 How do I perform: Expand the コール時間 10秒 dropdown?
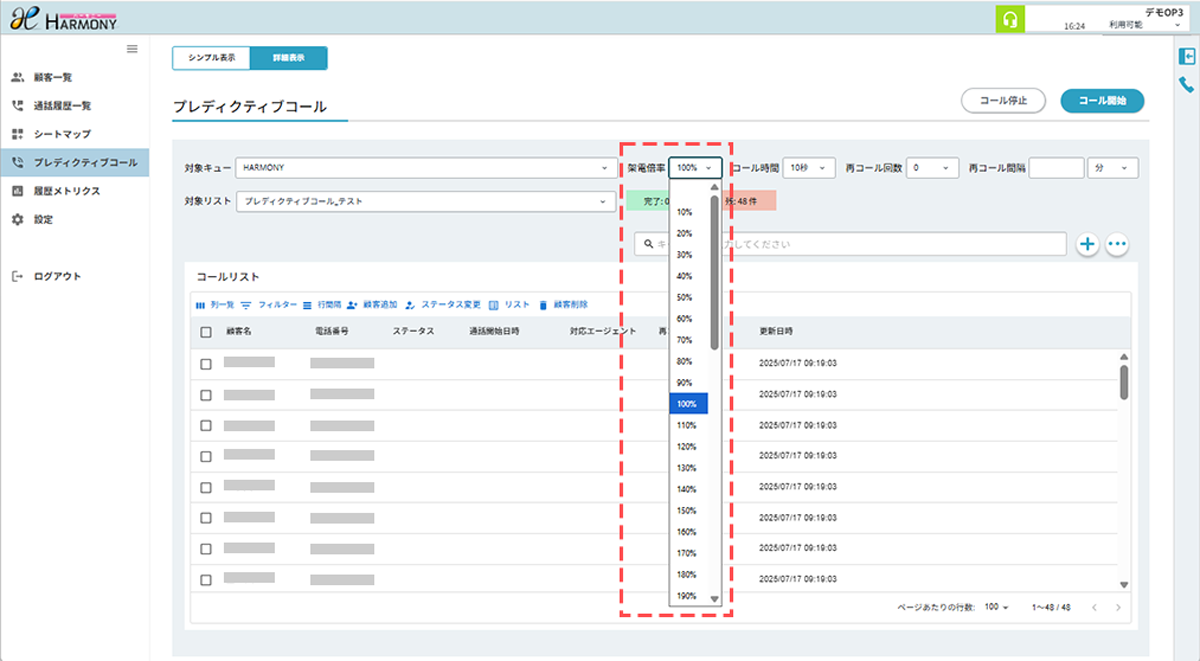pyautogui.click(x=808, y=168)
